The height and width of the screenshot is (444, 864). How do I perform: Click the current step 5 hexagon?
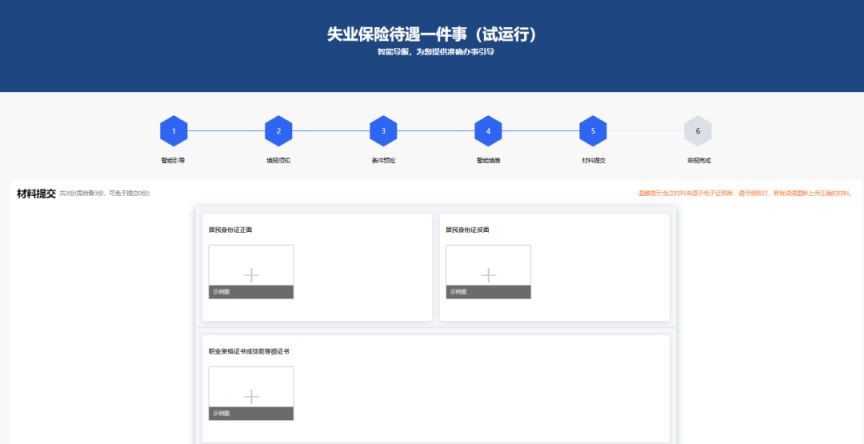point(593,131)
